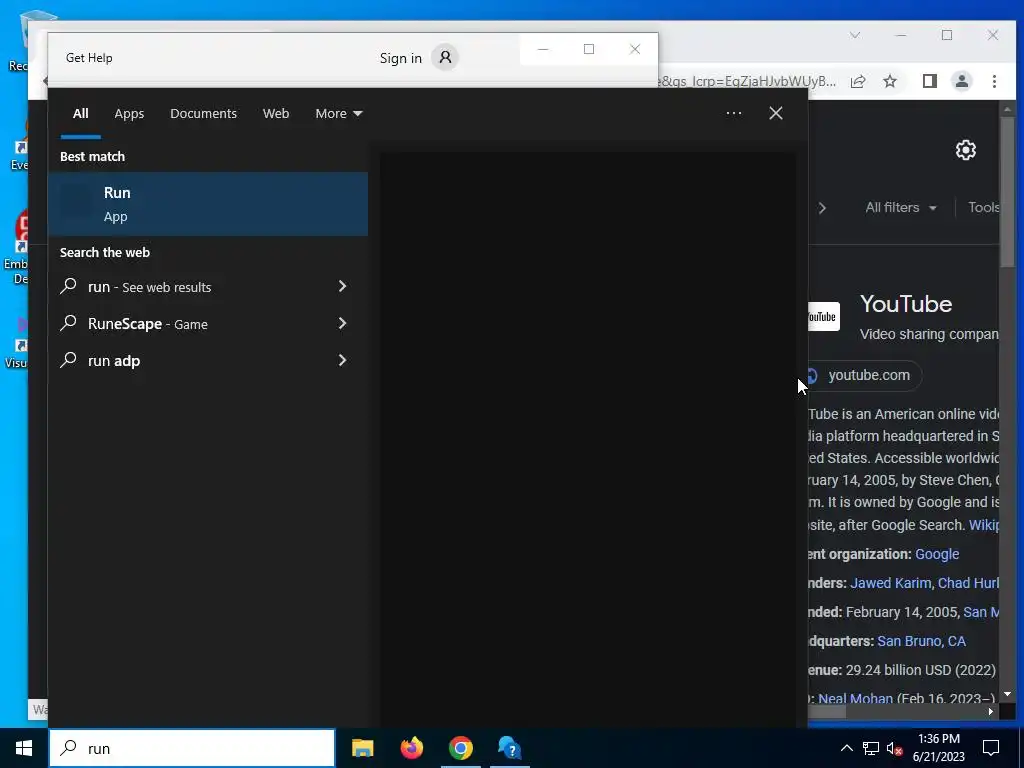Launch Firefox from the taskbar
This screenshot has height=768, width=1024.
point(411,748)
